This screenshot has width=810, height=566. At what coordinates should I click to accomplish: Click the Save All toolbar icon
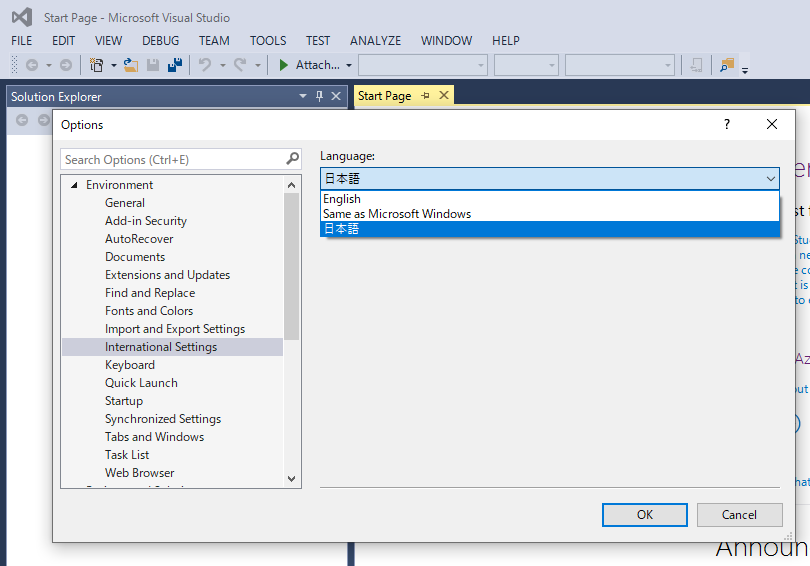pos(175,65)
